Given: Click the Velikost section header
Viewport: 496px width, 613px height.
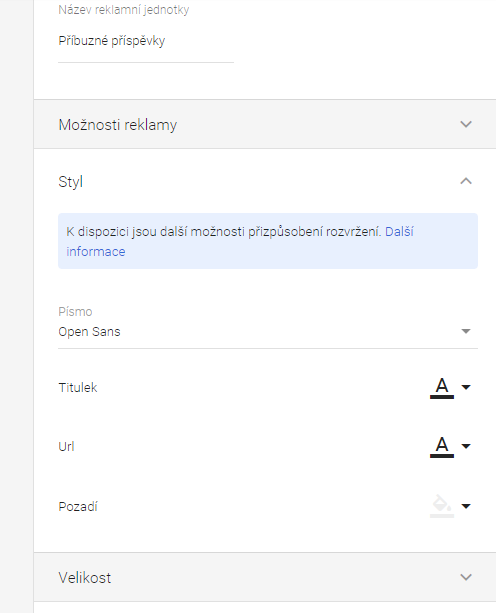Looking at the screenshot, I should (x=265, y=577).
